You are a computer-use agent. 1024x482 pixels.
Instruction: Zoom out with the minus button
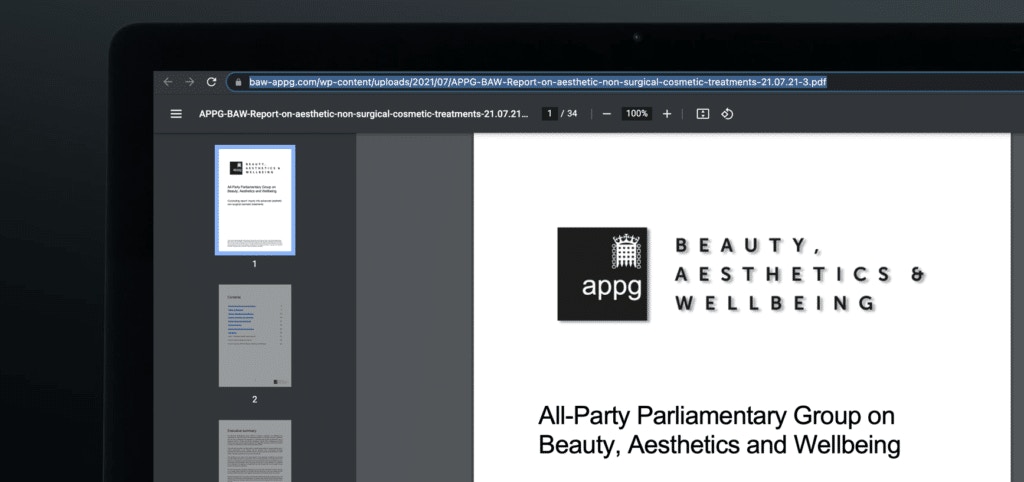pyautogui.click(x=606, y=114)
